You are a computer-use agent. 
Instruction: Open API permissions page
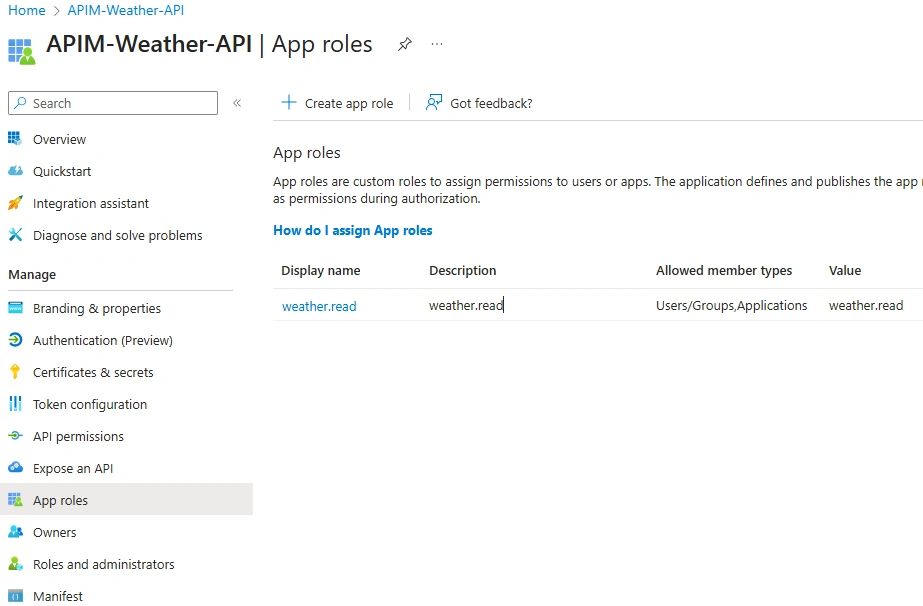(x=78, y=436)
